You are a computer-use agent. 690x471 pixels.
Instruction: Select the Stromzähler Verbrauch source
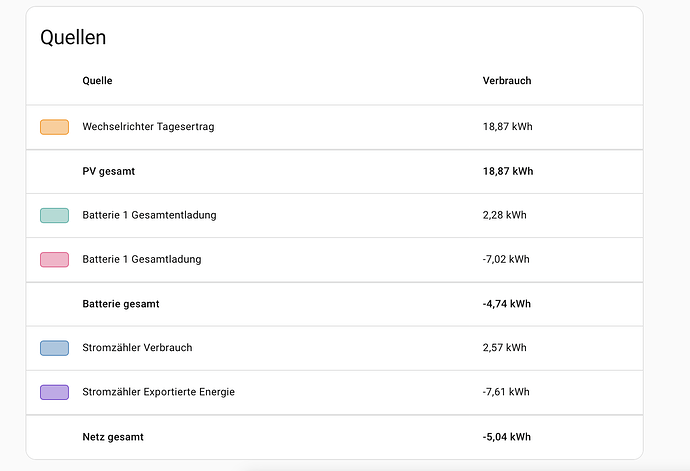[137, 348]
